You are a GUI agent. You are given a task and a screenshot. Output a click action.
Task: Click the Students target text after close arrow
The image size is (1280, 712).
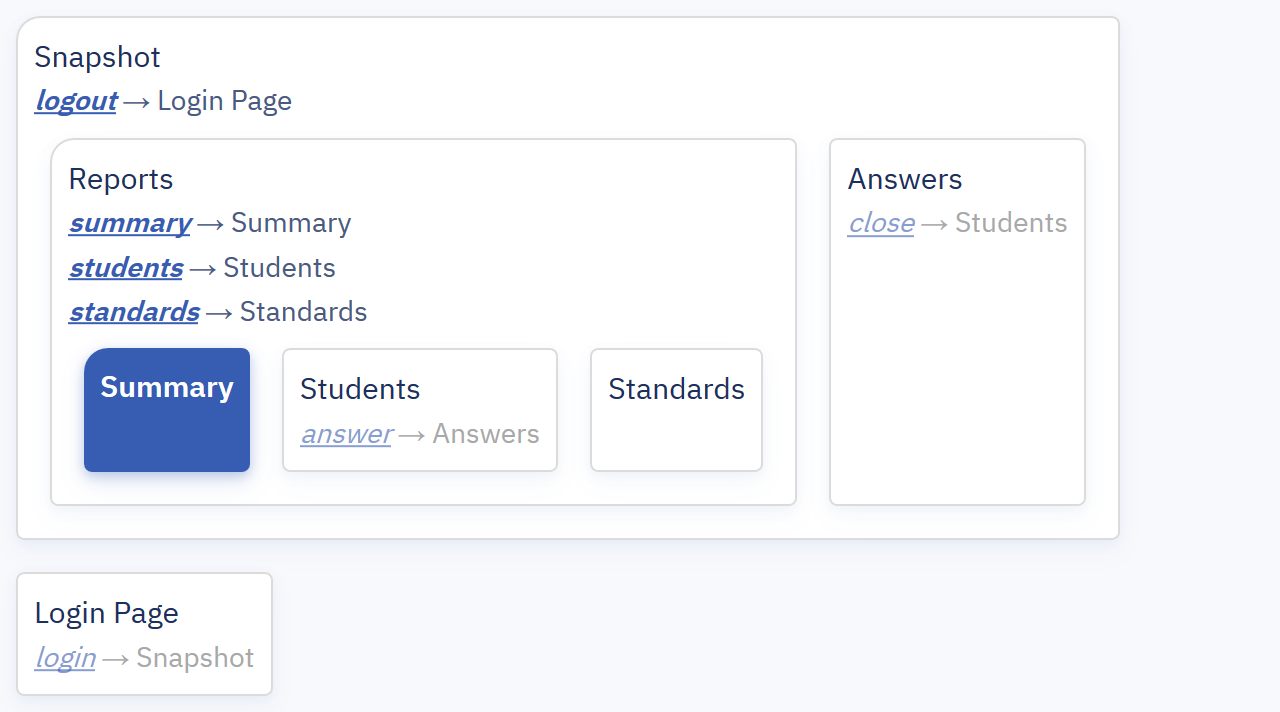1011,223
